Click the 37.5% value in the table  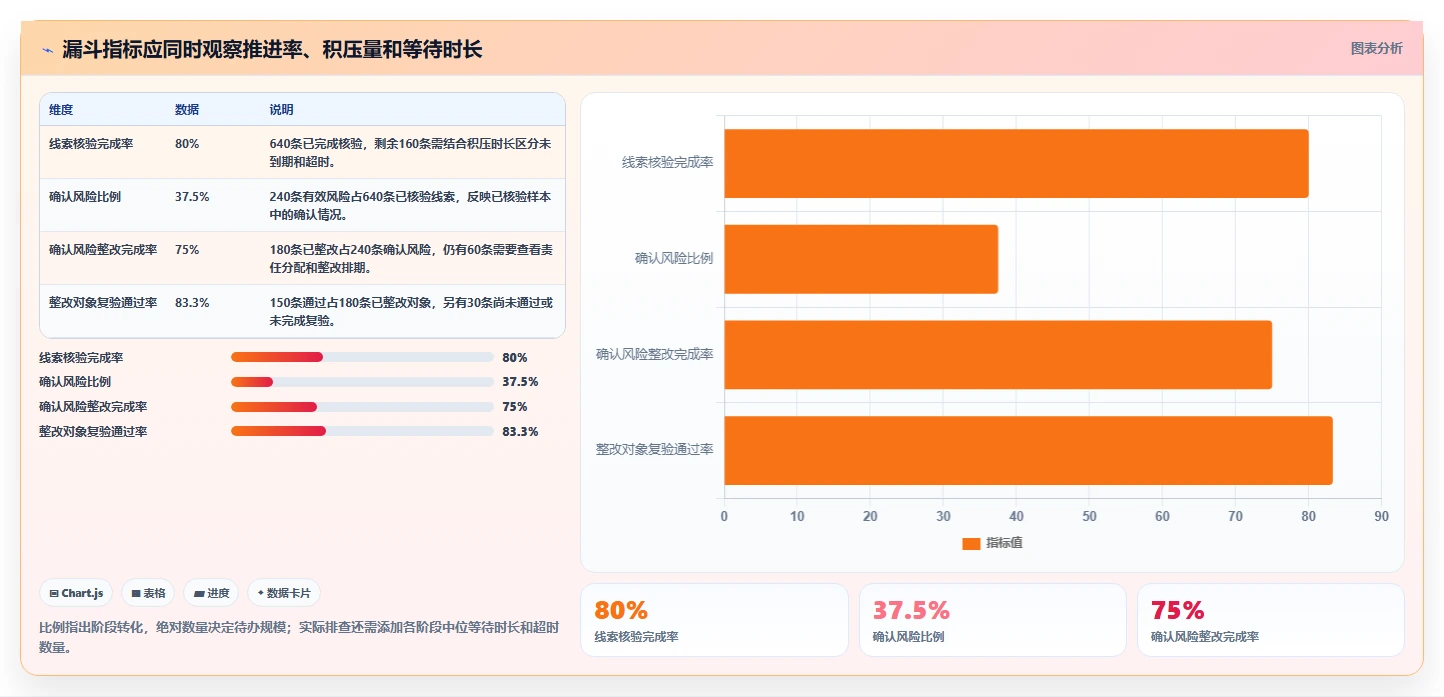tap(192, 197)
